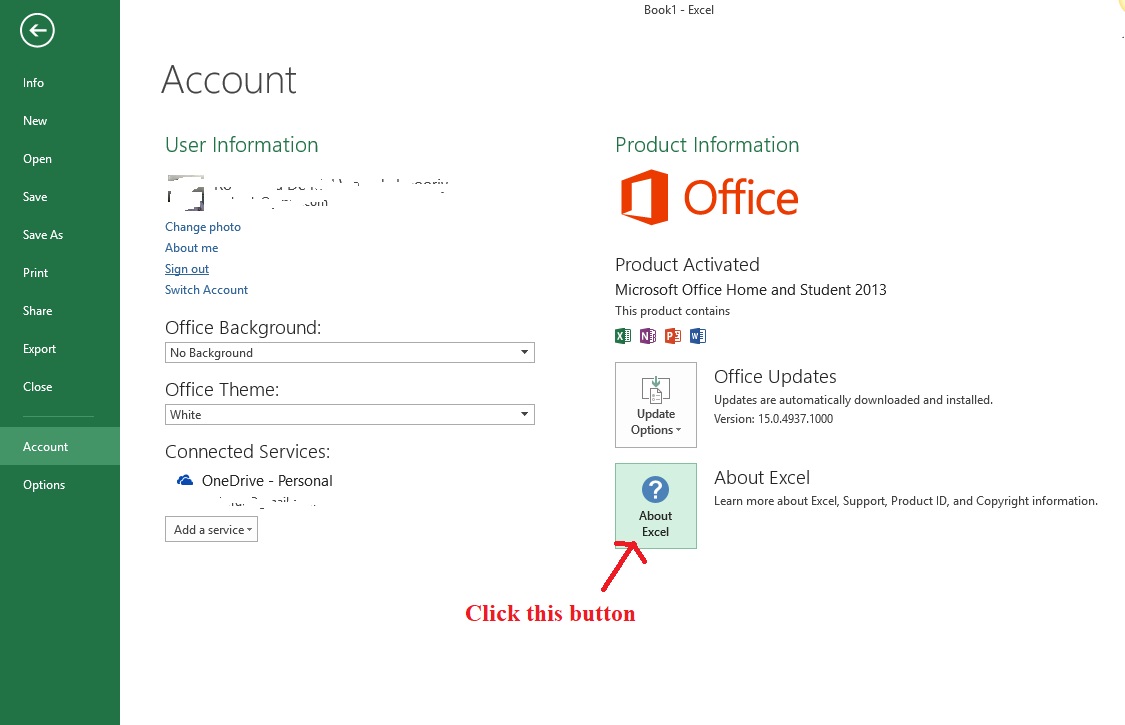
Task: Expand the Office Theme dropdown
Action: click(349, 414)
